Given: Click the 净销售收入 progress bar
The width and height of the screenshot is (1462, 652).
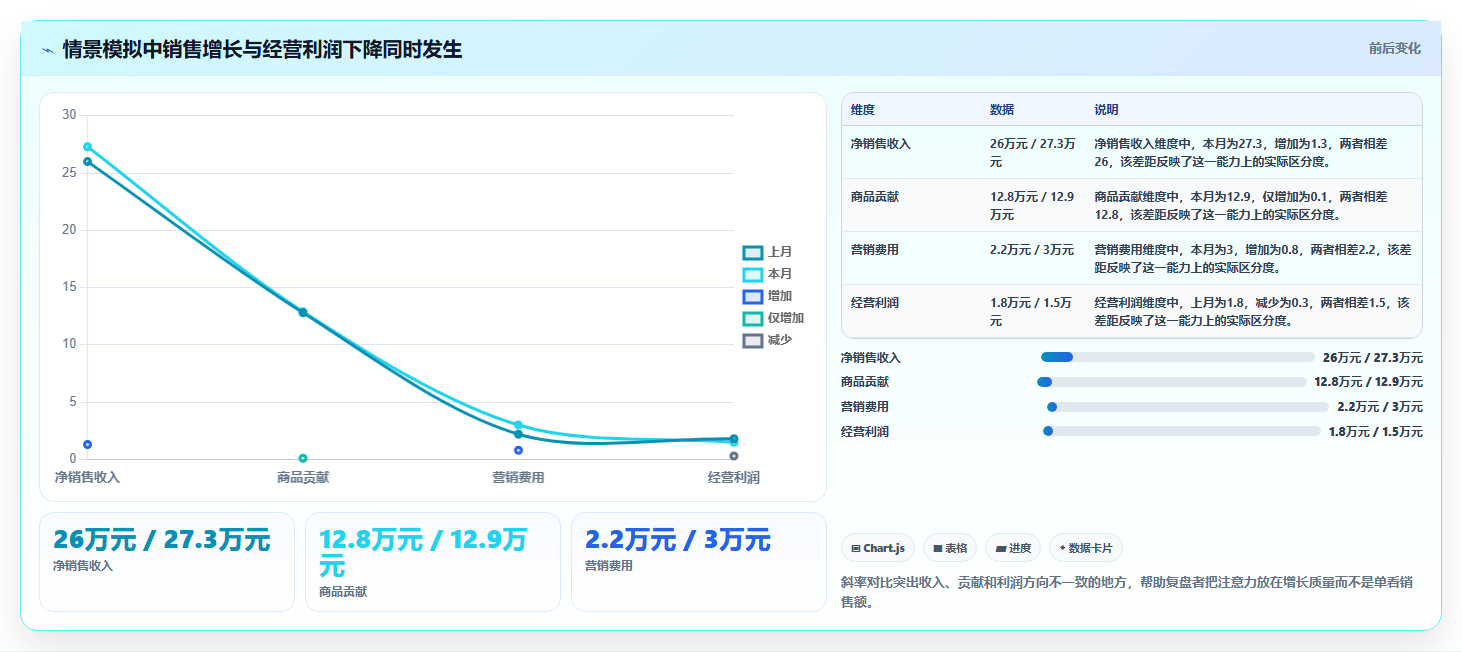Looking at the screenshot, I should point(1177,357).
